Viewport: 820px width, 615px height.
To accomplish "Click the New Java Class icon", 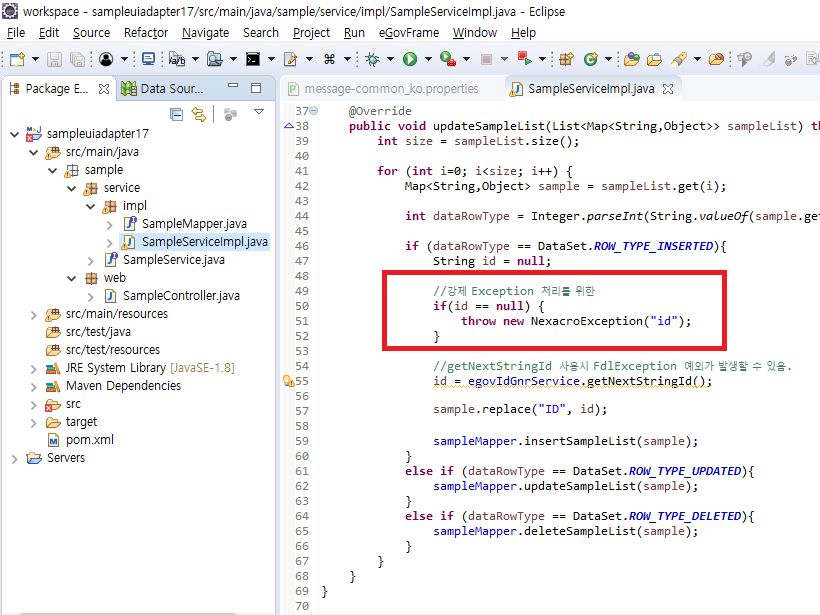I will (591, 60).
